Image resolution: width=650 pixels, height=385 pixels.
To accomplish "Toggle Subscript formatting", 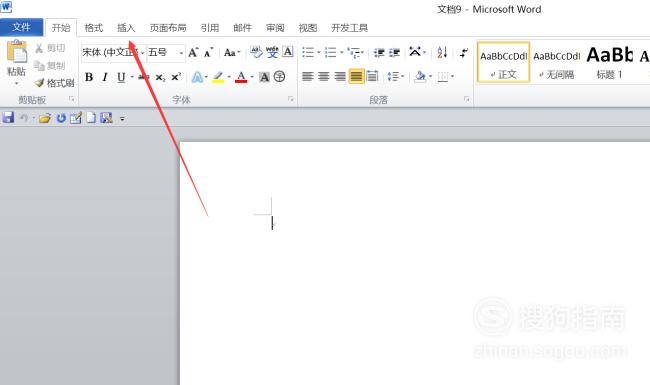I will (160, 77).
